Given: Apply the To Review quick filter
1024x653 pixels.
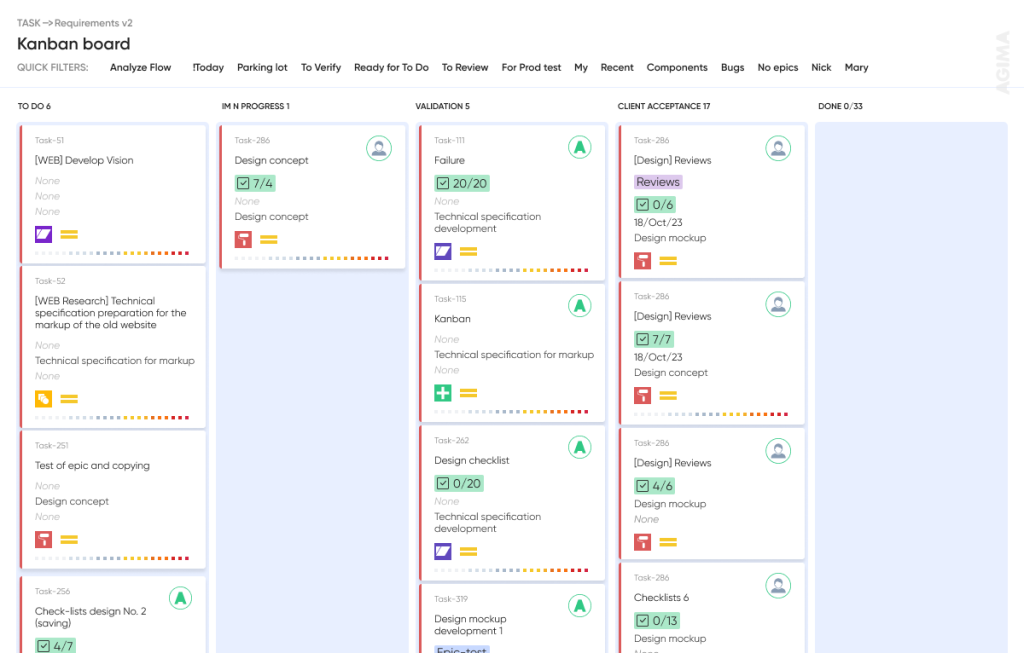Looking at the screenshot, I should pyautogui.click(x=465, y=67).
